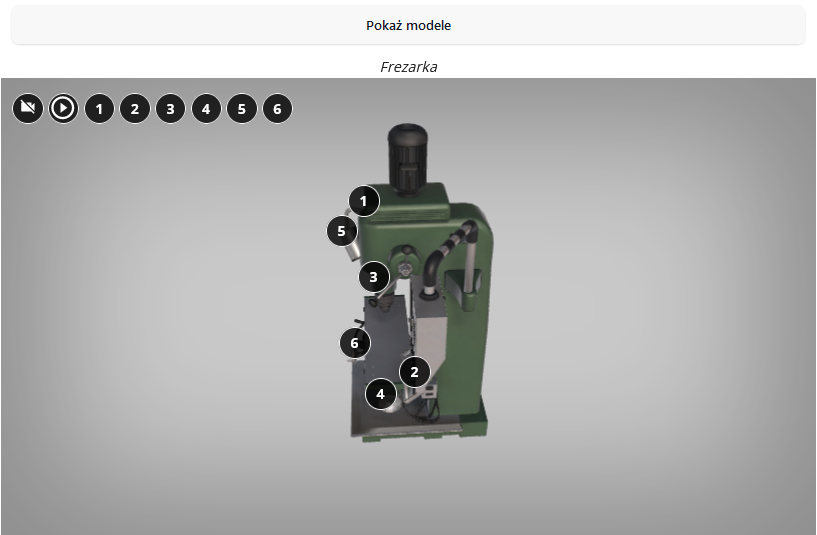Click hotspot 1 on the machine top

[x=364, y=201]
